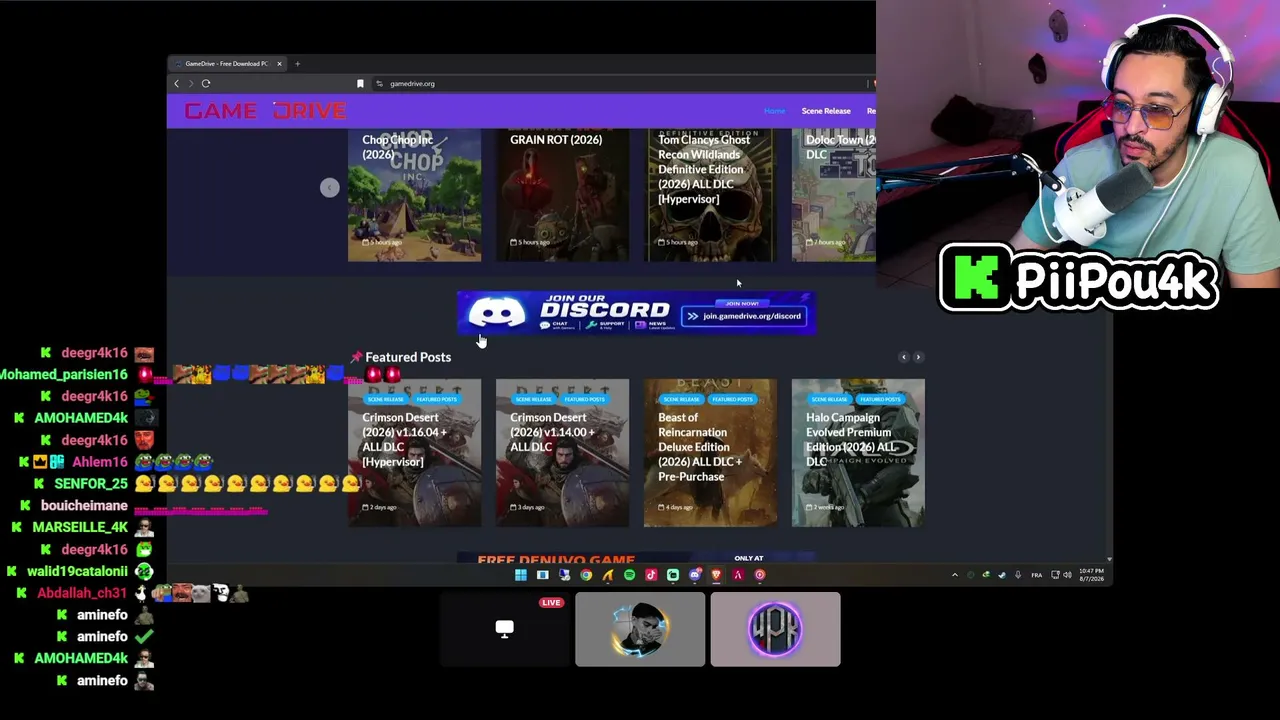Select the LIVE stream avatar thumbnail
This screenshot has width=1280, height=720.
tap(640, 629)
